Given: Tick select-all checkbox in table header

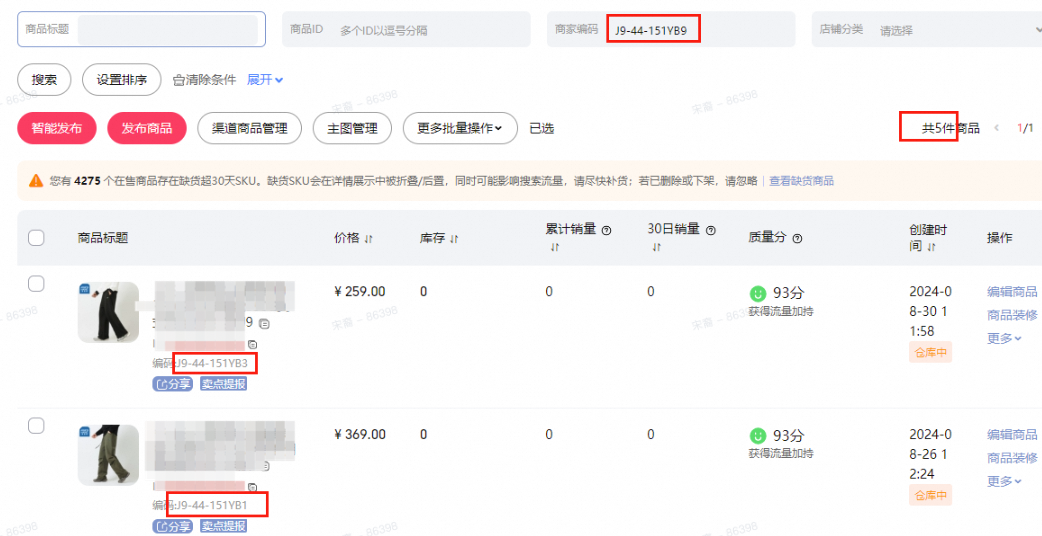Looking at the screenshot, I should tap(36, 238).
